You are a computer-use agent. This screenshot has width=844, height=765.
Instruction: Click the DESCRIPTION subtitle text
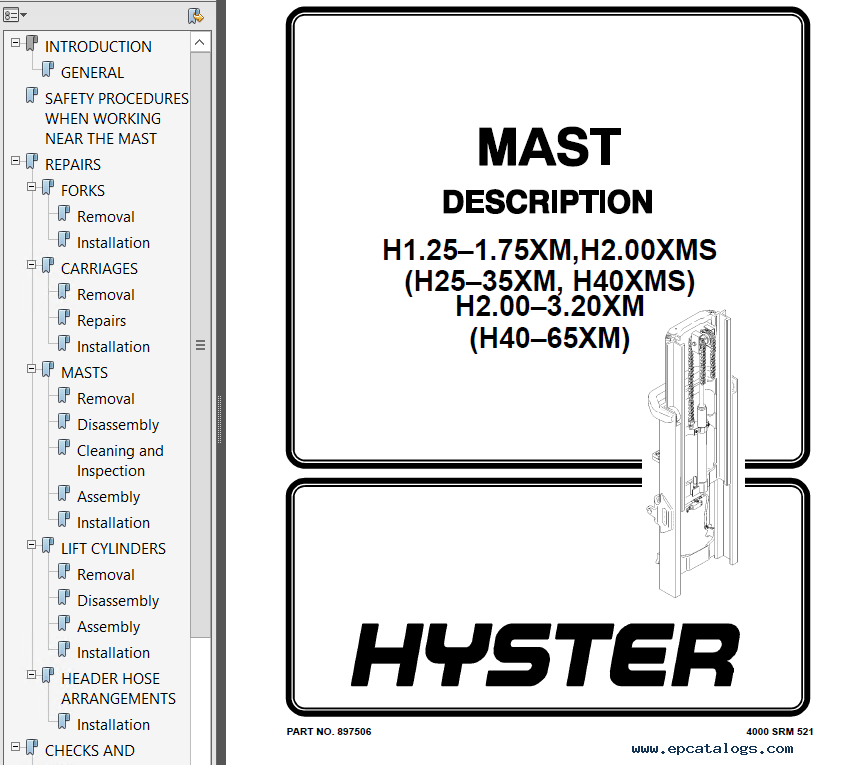tap(547, 202)
